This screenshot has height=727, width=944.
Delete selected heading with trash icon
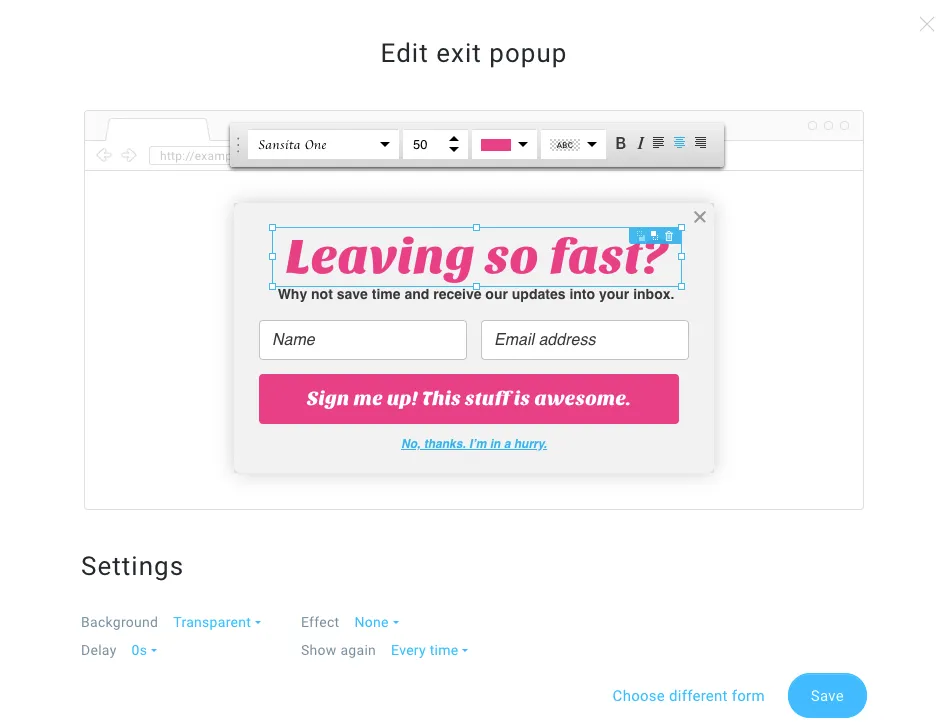point(669,236)
